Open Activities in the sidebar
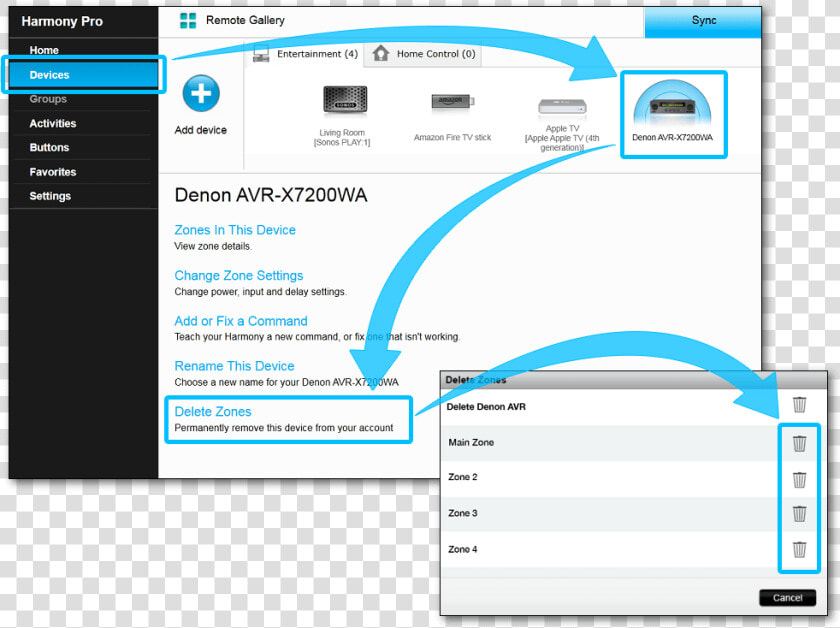This screenshot has height=628, width=840. [x=53, y=123]
